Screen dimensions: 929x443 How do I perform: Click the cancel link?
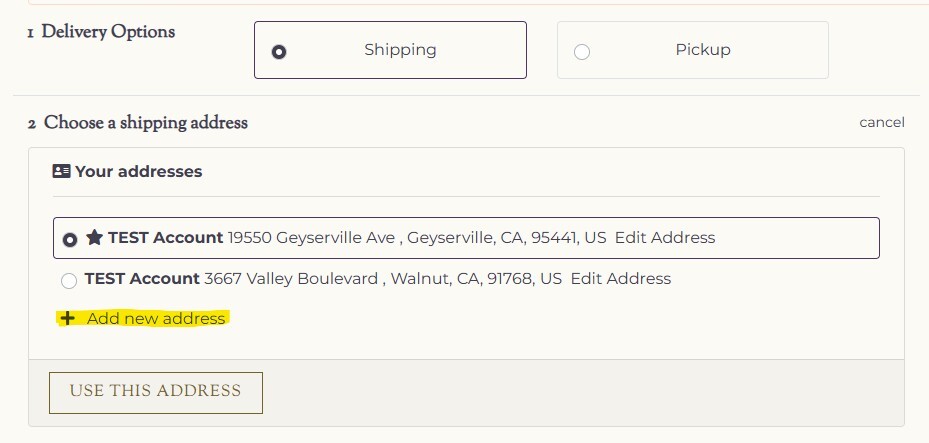[881, 123]
